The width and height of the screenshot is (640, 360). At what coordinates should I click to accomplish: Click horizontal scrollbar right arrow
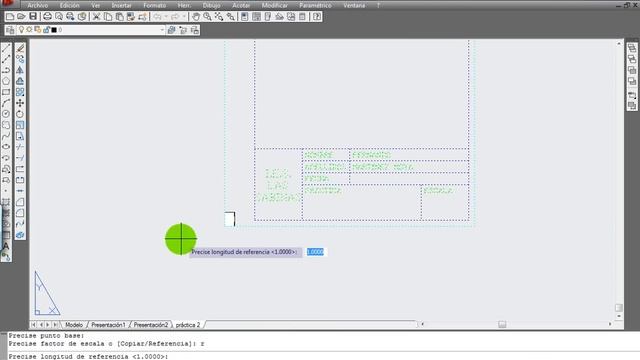(x=610, y=324)
